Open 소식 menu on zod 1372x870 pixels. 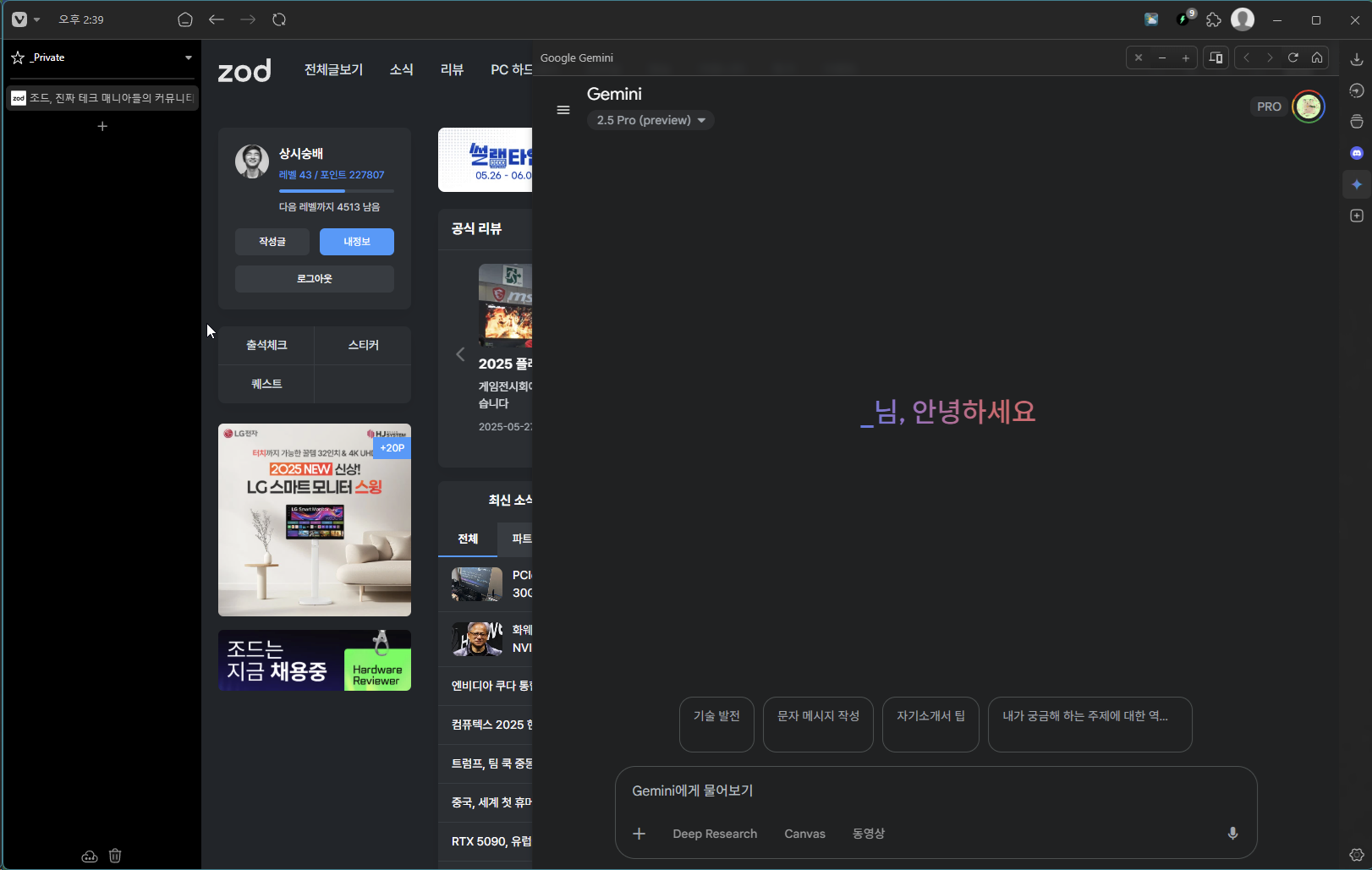point(401,69)
